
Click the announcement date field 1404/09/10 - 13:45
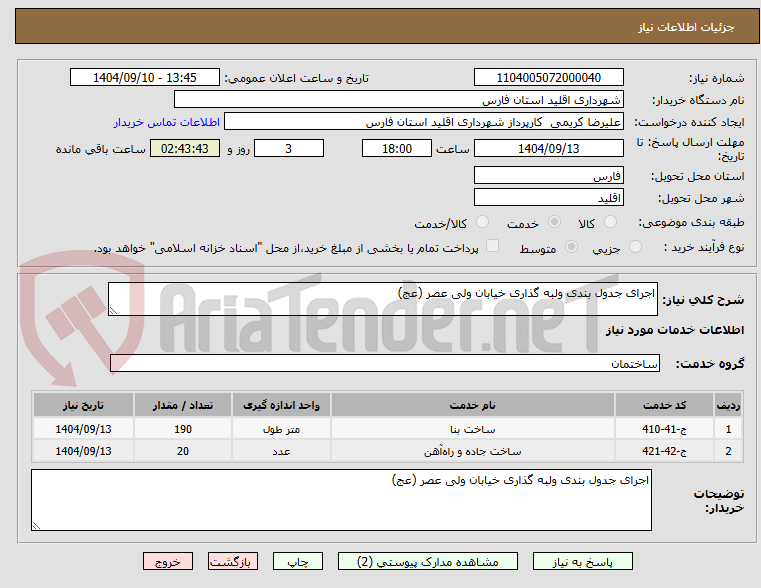(145, 77)
